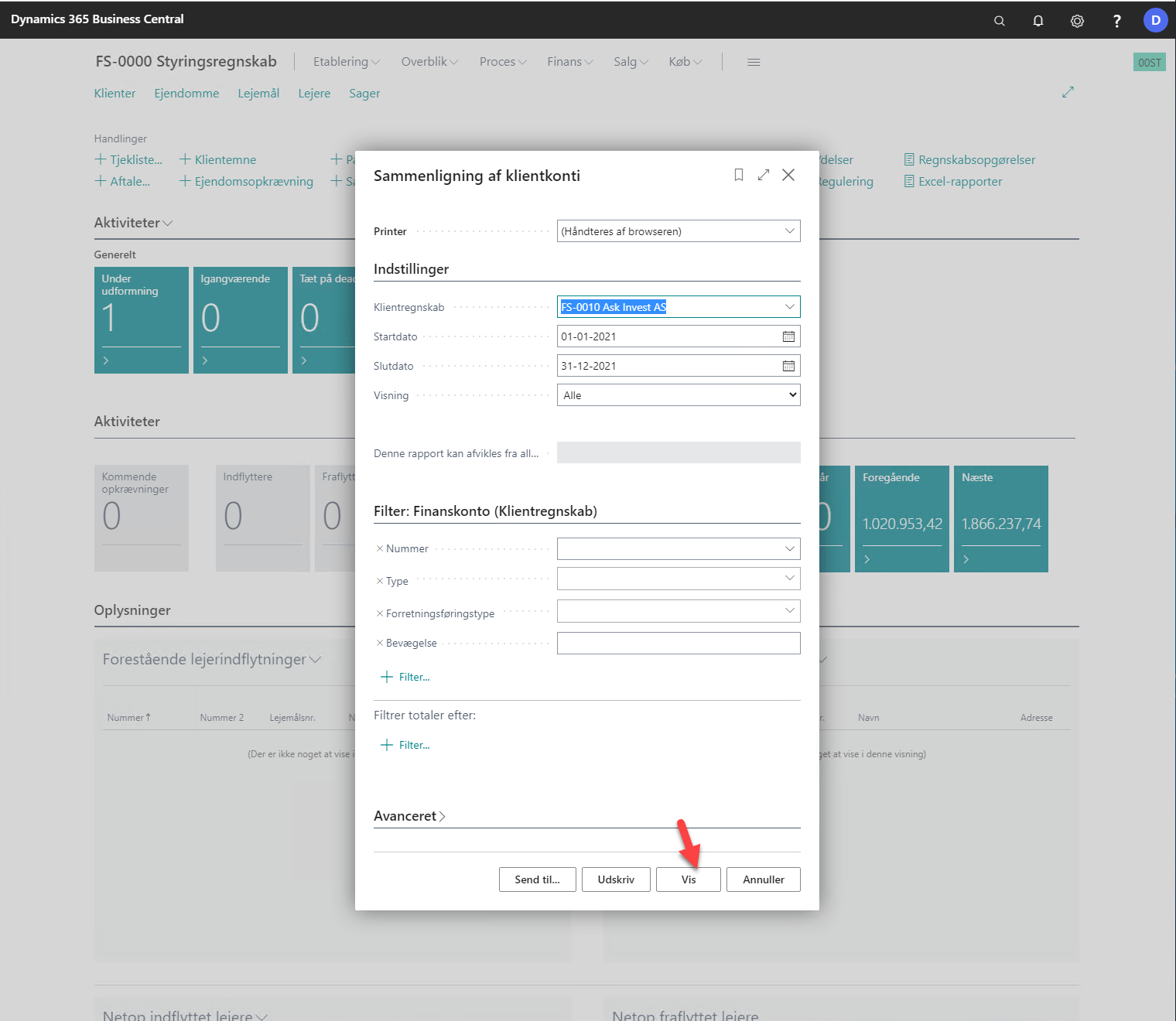The height and width of the screenshot is (1021, 1176).
Task: Open the Nummer filter dropdown
Action: pos(790,548)
